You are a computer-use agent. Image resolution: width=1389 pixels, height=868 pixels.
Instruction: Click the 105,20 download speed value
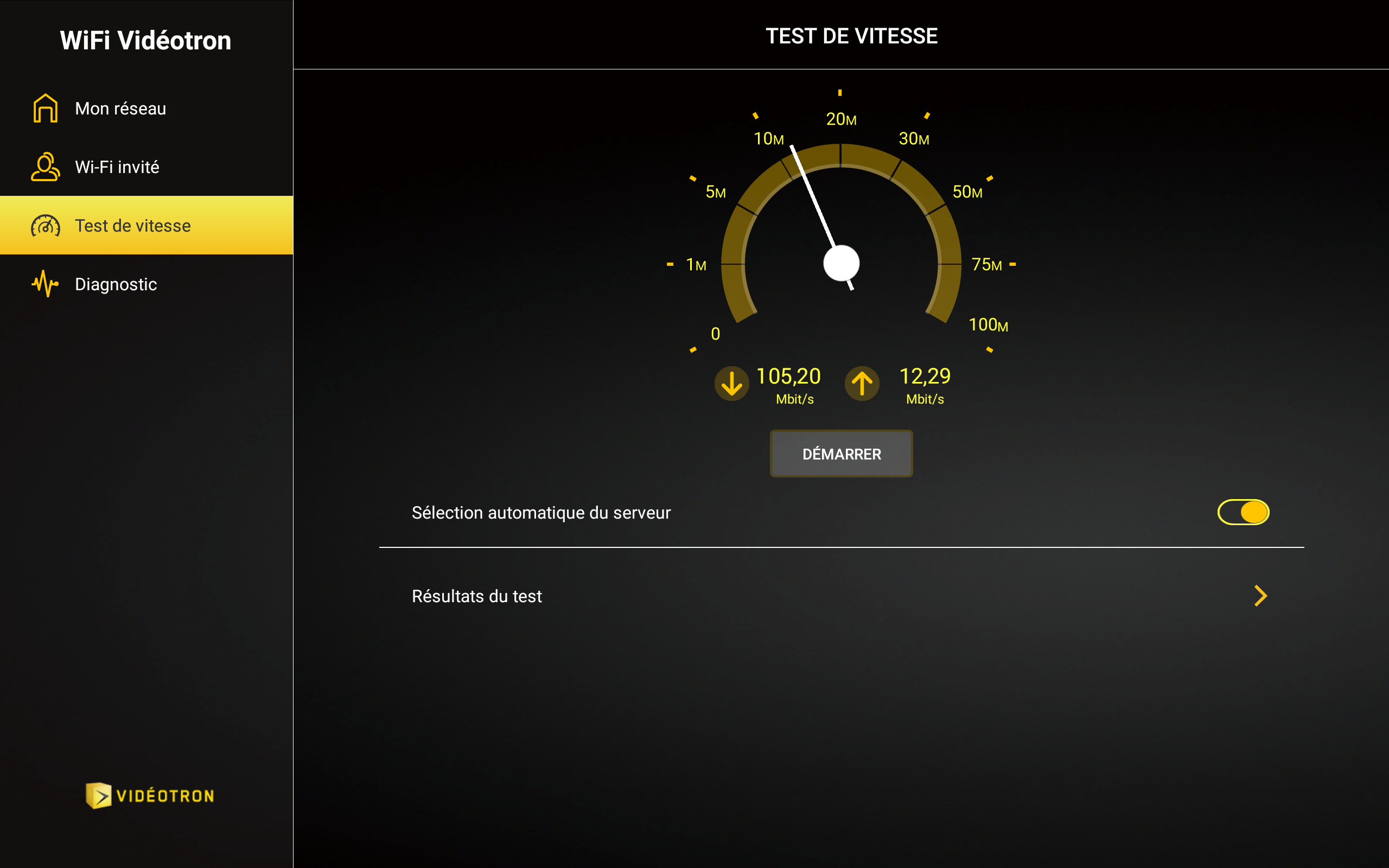[x=788, y=376]
